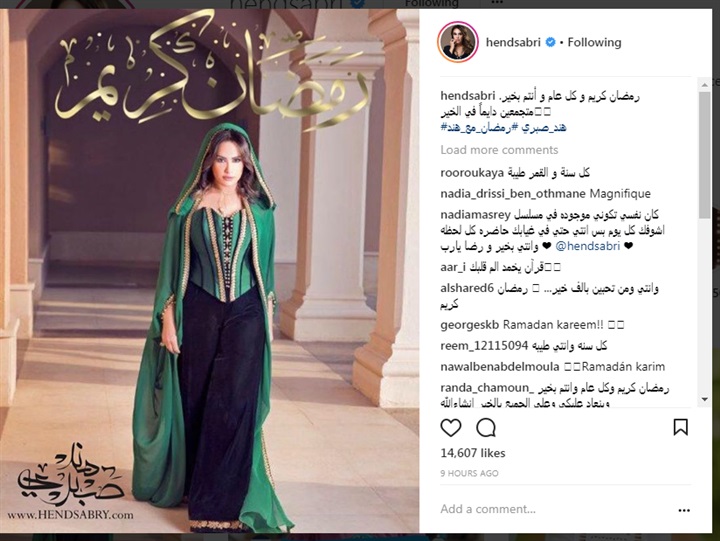
Task: Click the hendsabri profile avatar
Action: click(457, 42)
